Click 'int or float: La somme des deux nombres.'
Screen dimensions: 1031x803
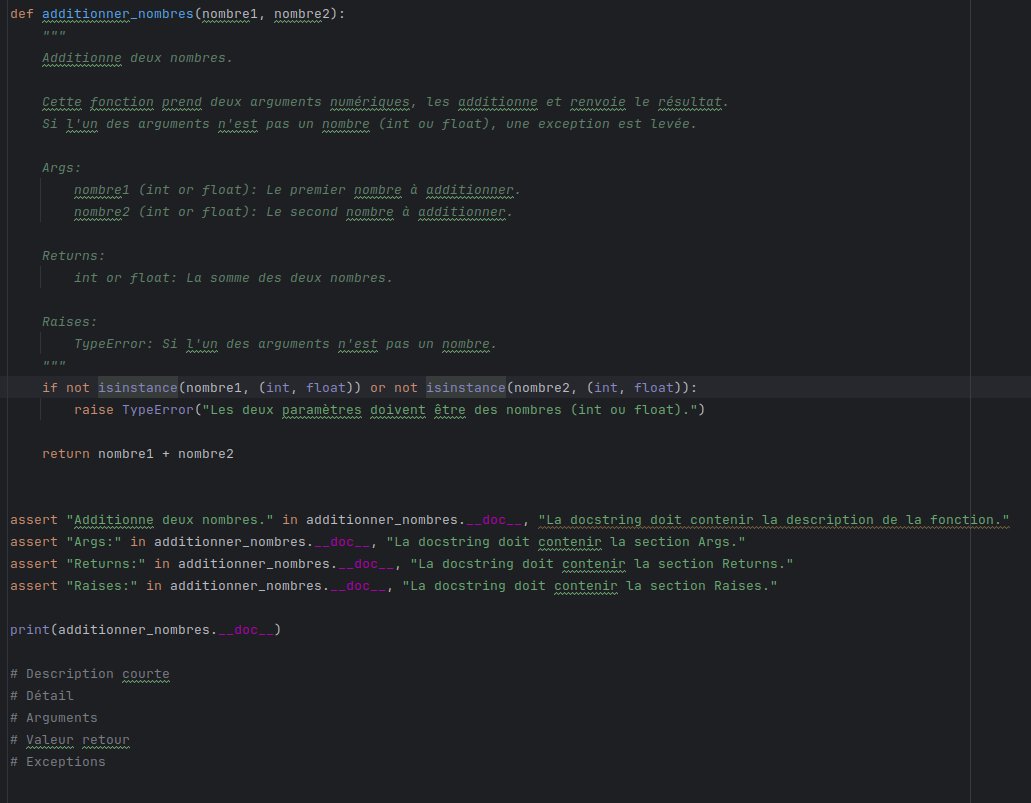[x=233, y=278]
